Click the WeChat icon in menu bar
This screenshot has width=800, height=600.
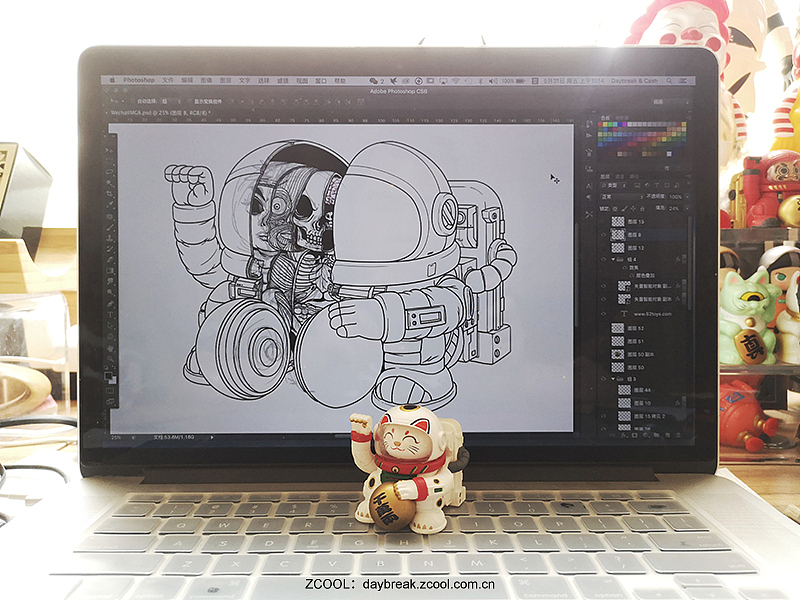point(374,81)
